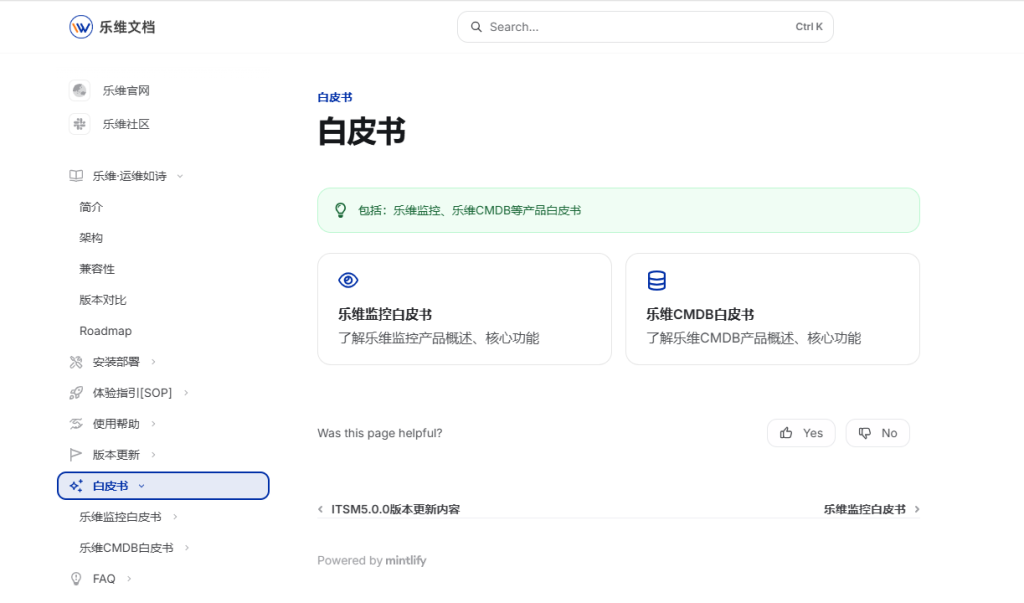This screenshot has height=603, width=1024.
Task: Expand the FAQ chevron
Action: coord(129,579)
